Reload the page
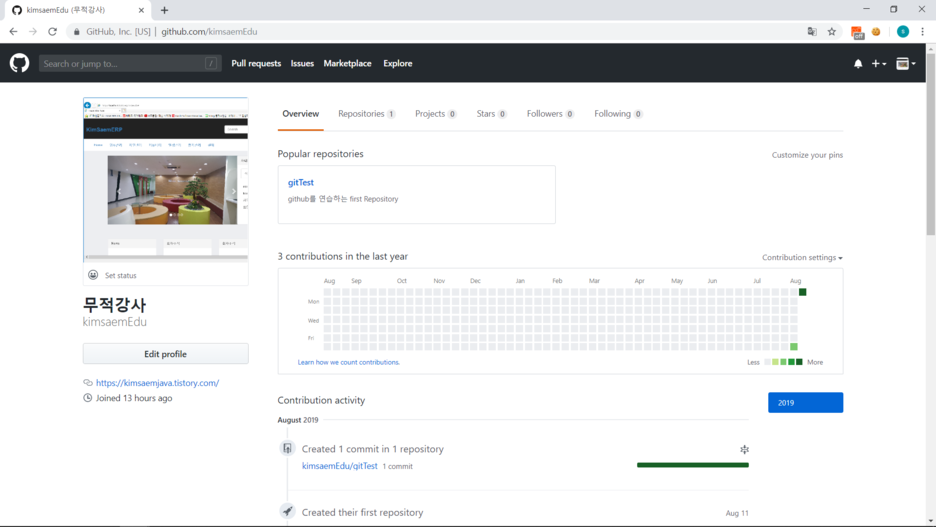The height and width of the screenshot is (527, 936). point(53,32)
